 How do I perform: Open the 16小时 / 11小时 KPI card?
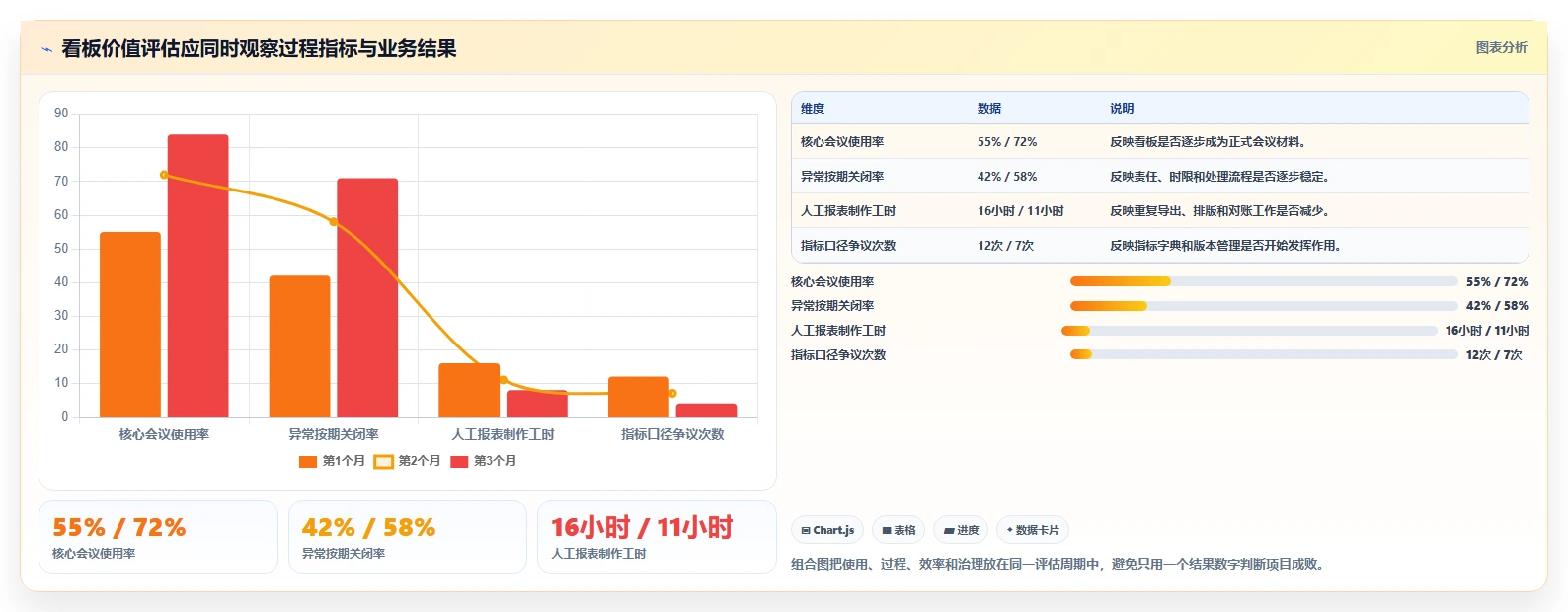[657, 537]
